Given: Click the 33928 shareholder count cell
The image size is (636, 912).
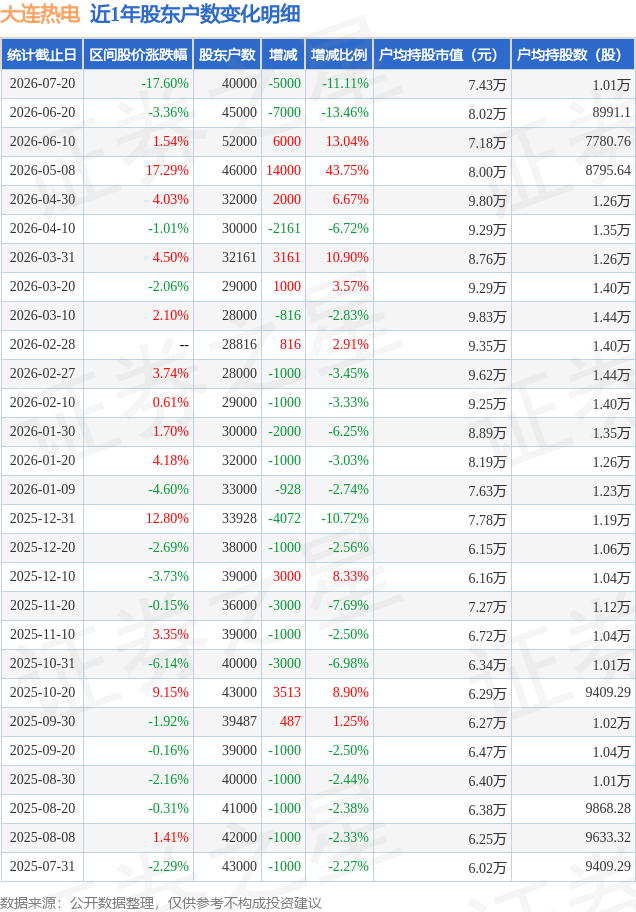Looking at the screenshot, I should point(239,518).
